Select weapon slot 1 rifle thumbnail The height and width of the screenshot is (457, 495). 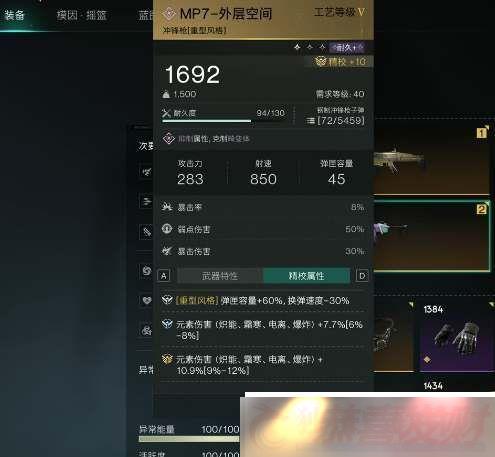(x=431, y=160)
